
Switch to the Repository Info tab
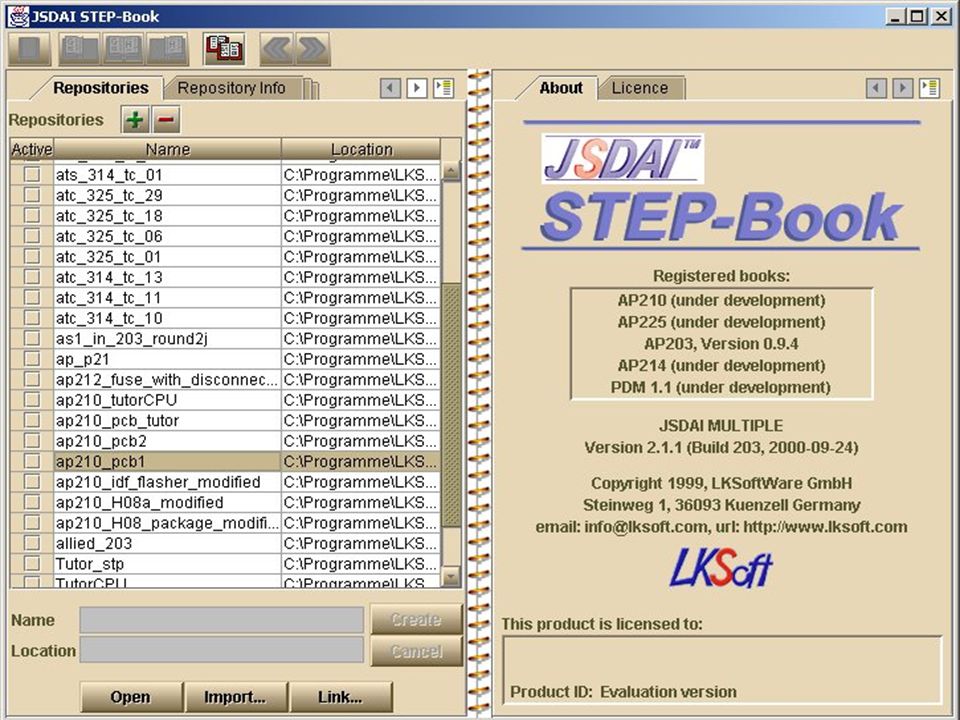click(x=231, y=88)
